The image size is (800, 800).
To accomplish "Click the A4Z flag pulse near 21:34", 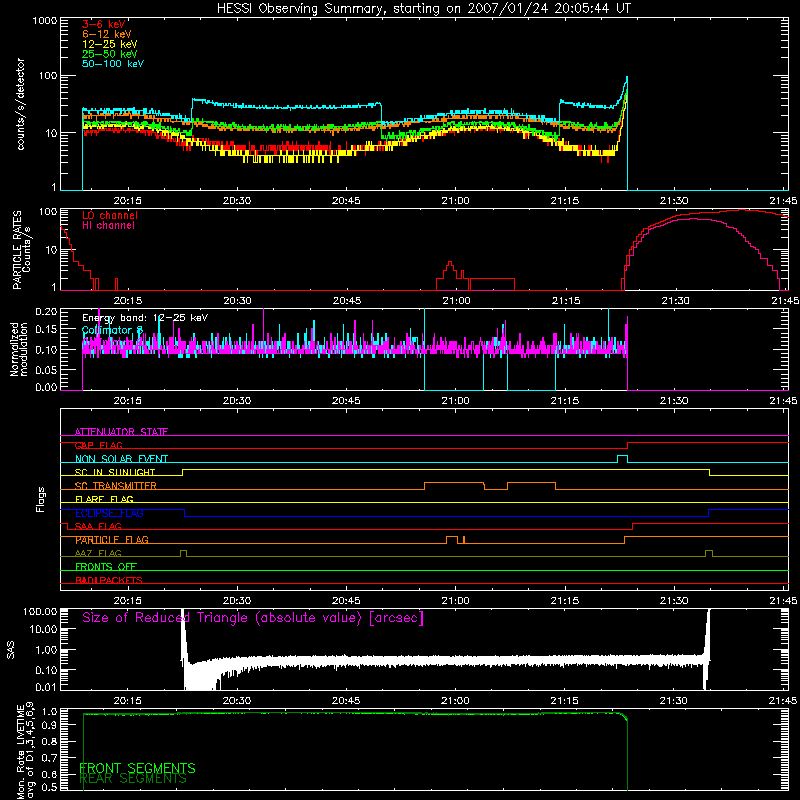I will point(709,553).
